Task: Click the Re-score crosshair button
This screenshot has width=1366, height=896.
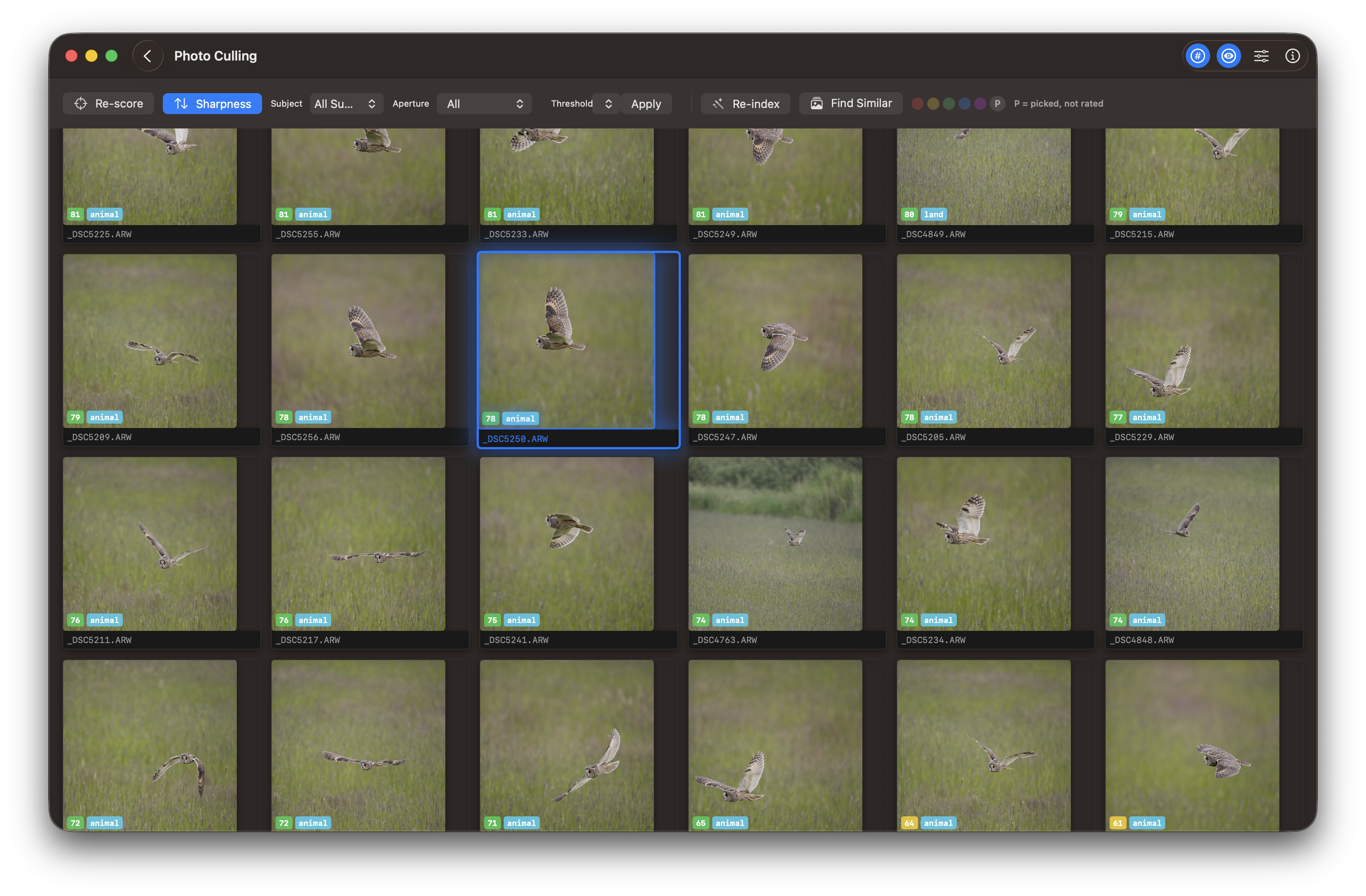Action: [108, 103]
